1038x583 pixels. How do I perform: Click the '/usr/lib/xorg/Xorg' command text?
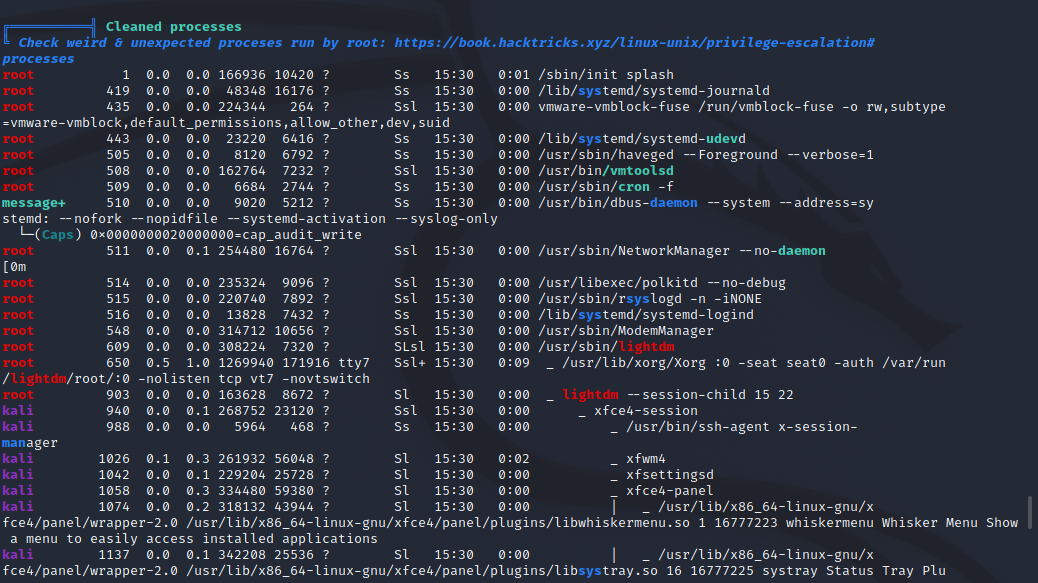[x=634, y=363]
